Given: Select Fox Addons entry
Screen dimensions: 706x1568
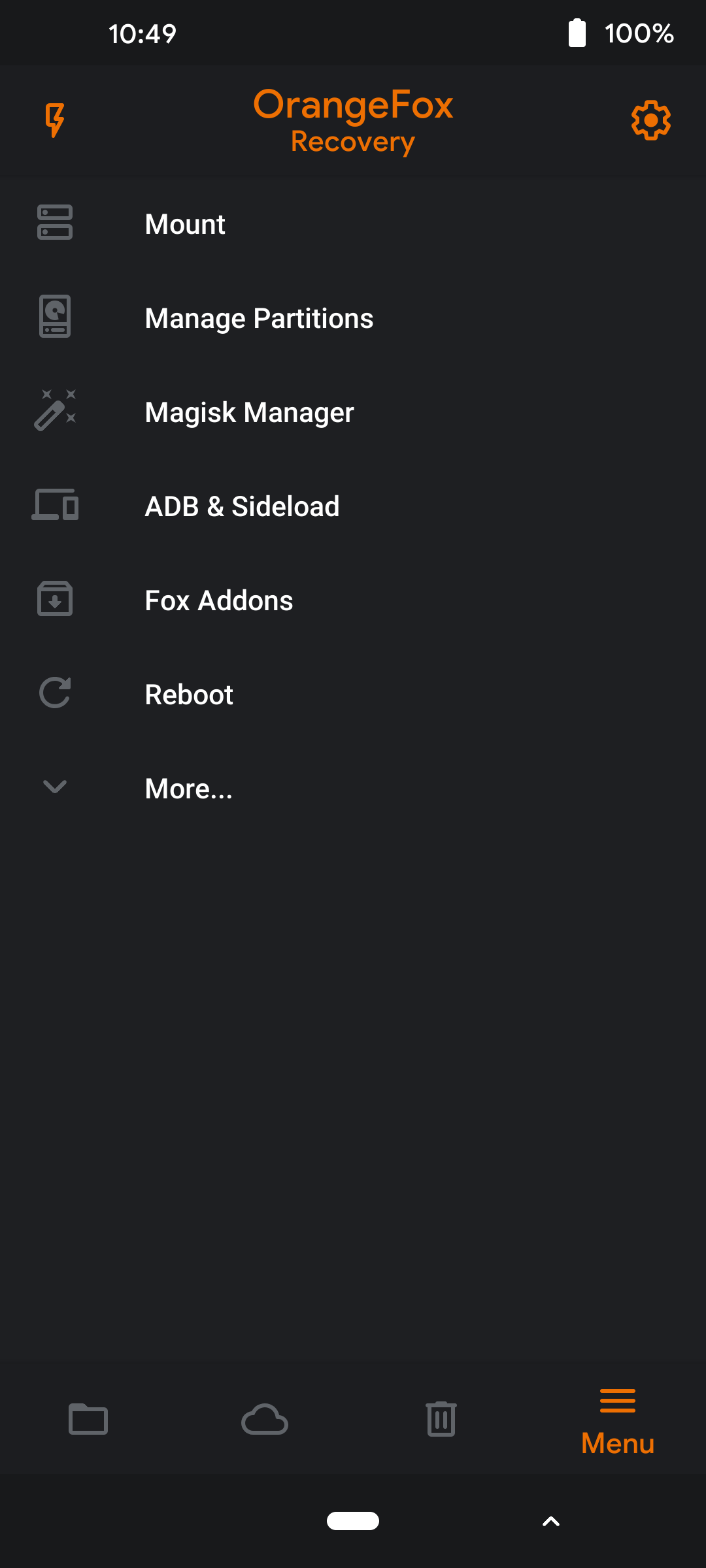Looking at the screenshot, I should point(219,600).
